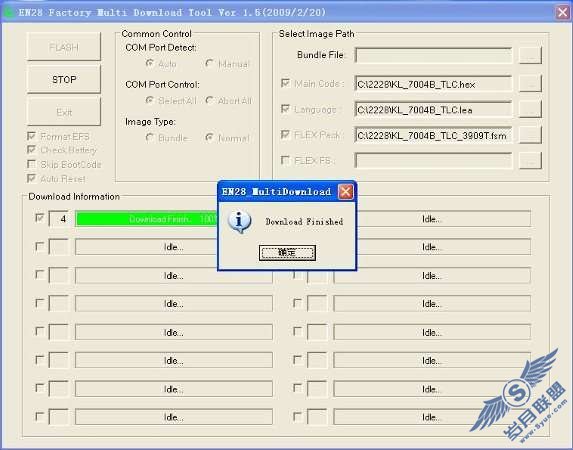Click browse button next to FLEX Pack path
573x450 pixels.
pos(530,135)
